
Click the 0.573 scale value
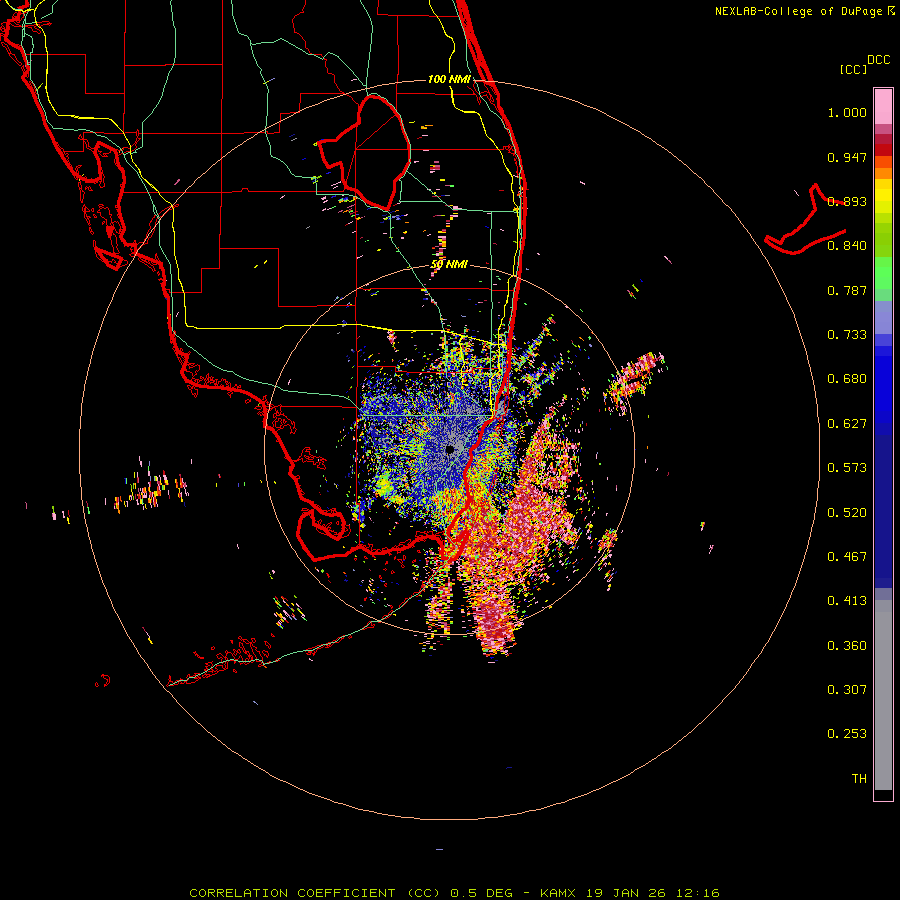847,468
